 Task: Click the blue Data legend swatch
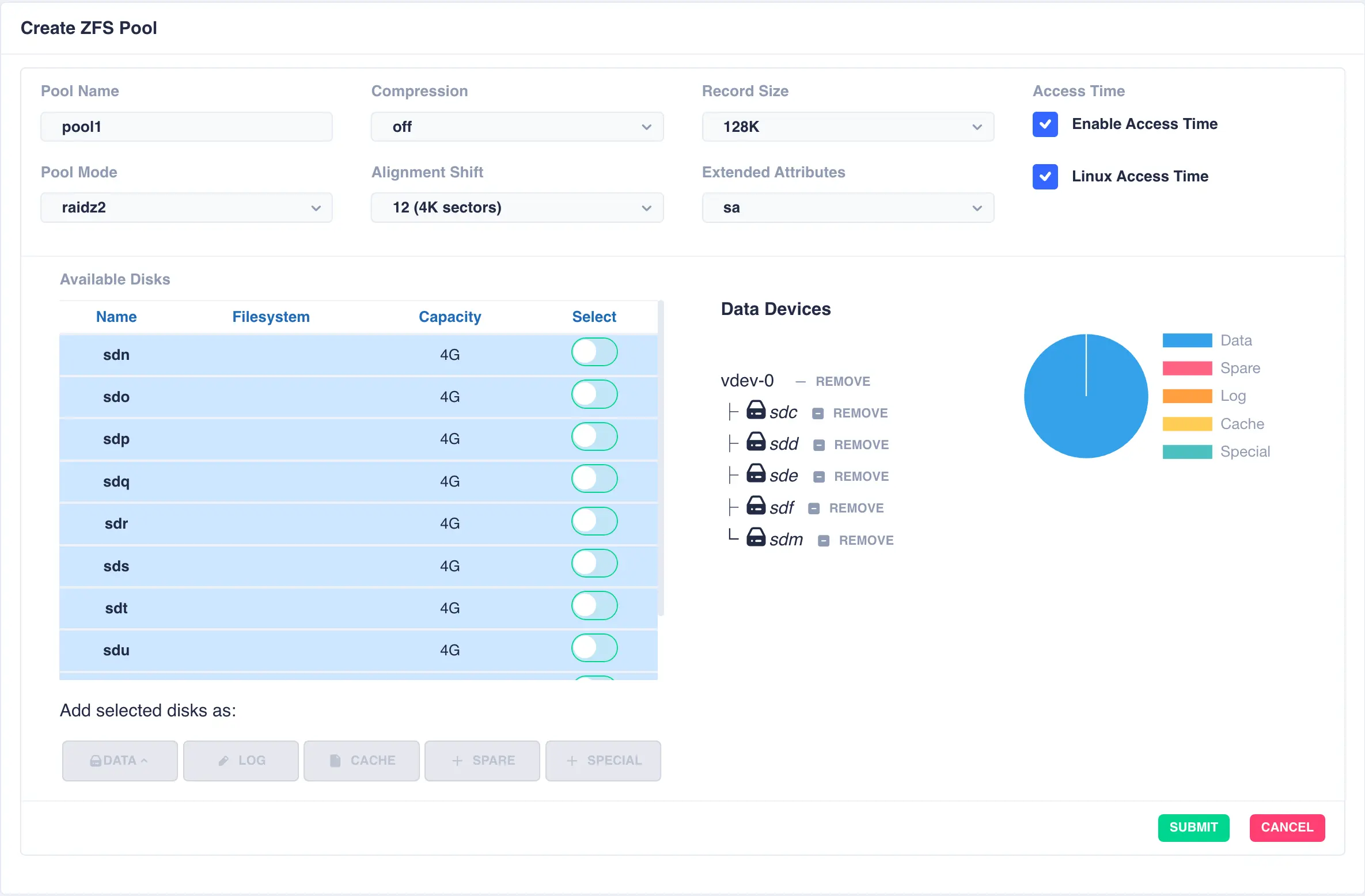[x=1187, y=340]
